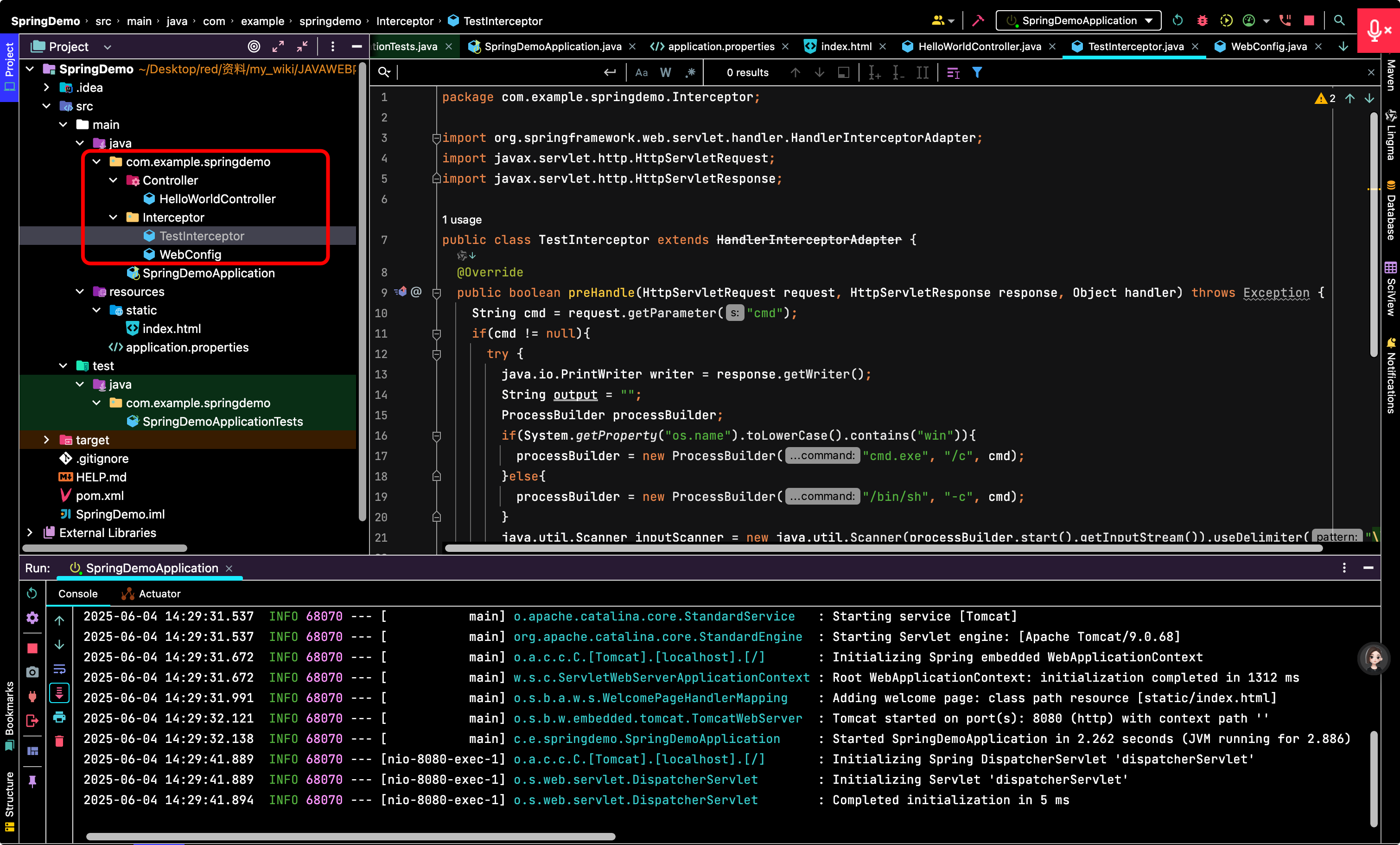Click the console horizontal scrollbar
1400x845 pixels.
(x=350, y=837)
